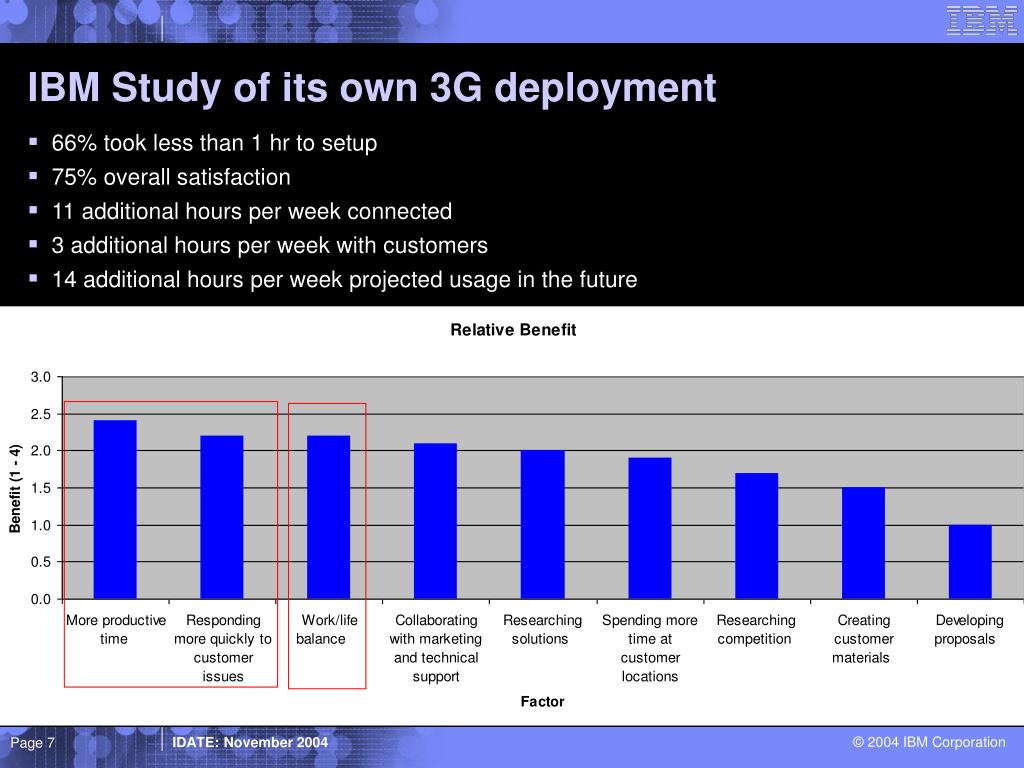The image size is (1024, 768).
Task: Click the 'Researching competition' axis label
Action: click(x=756, y=630)
